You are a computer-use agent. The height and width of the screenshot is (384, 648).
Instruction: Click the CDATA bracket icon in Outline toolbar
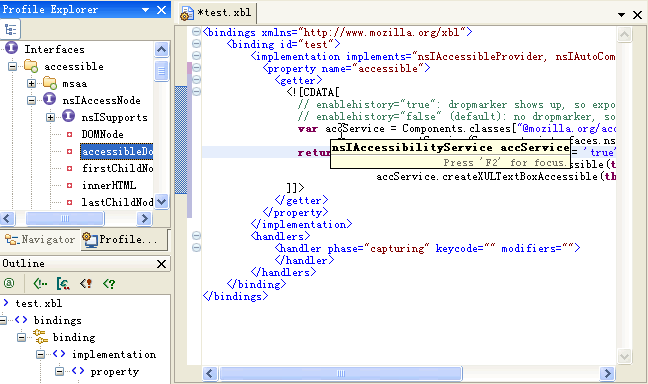click(63, 284)
